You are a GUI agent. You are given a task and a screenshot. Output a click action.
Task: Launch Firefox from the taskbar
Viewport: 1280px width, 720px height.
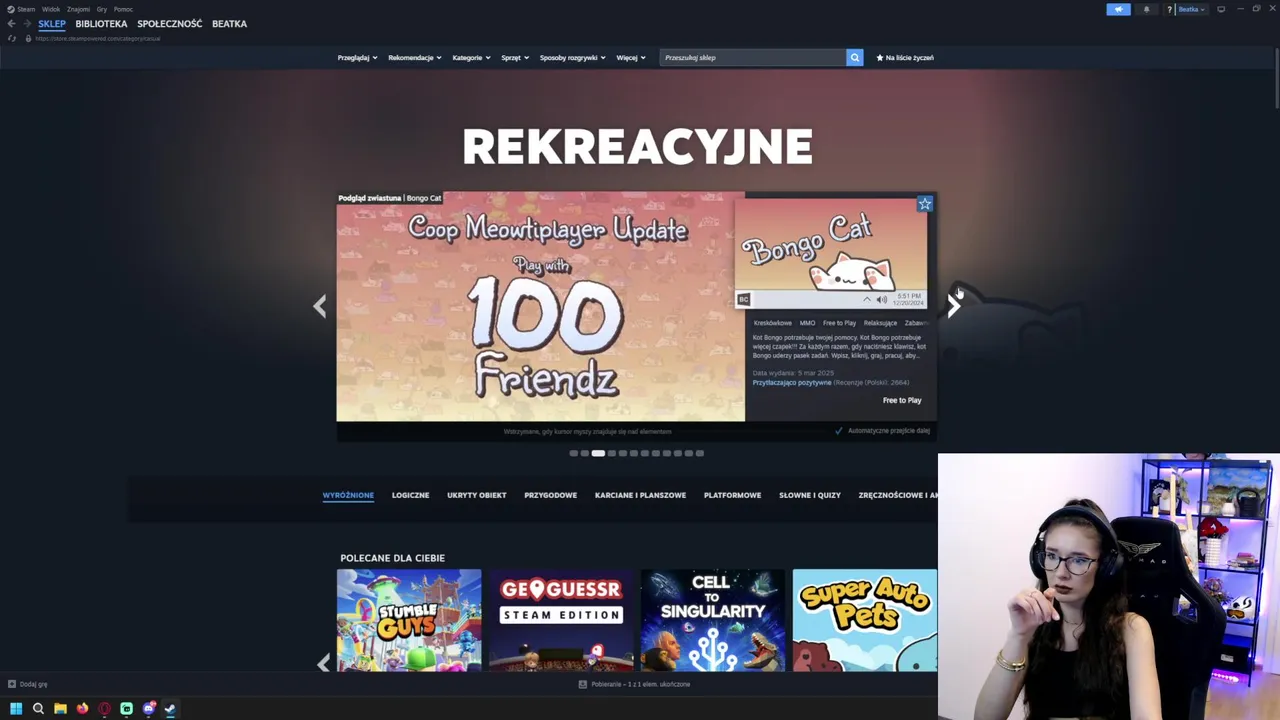[x=82, y=709]
